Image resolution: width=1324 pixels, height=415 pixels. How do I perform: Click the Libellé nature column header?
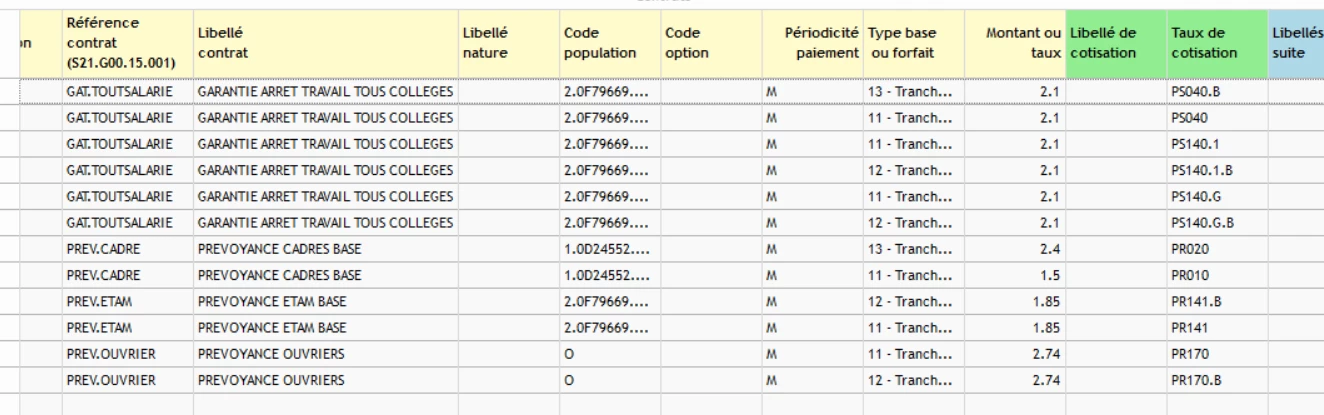[x=509, y=43]
